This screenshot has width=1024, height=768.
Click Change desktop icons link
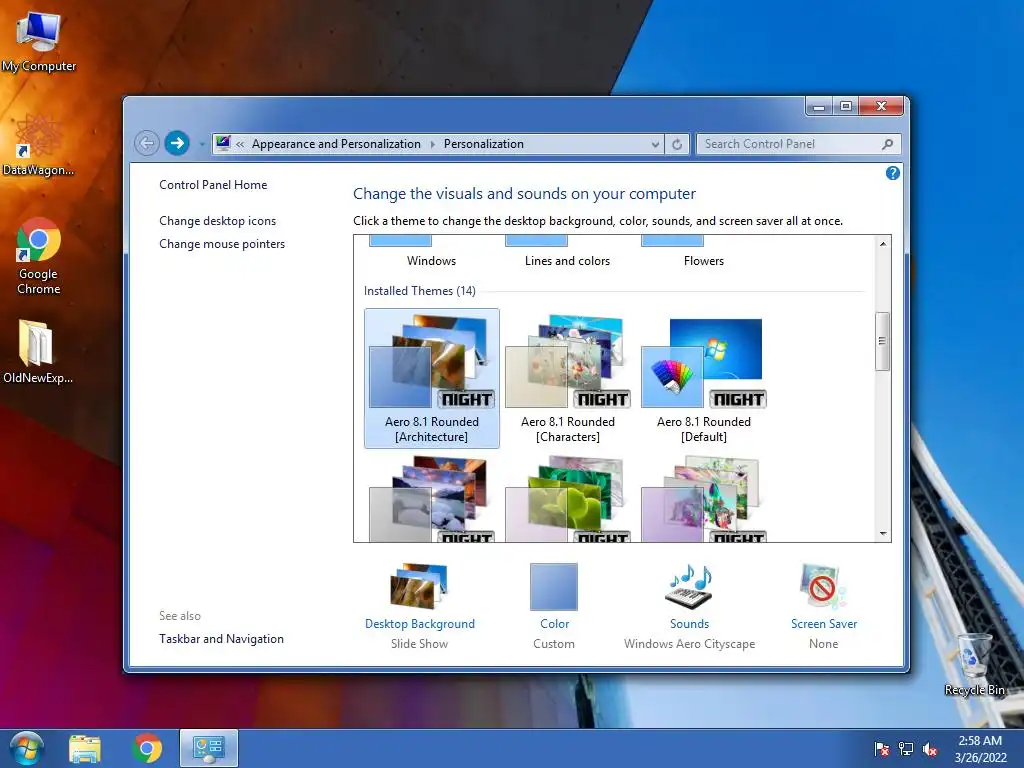tap(217, 221)
